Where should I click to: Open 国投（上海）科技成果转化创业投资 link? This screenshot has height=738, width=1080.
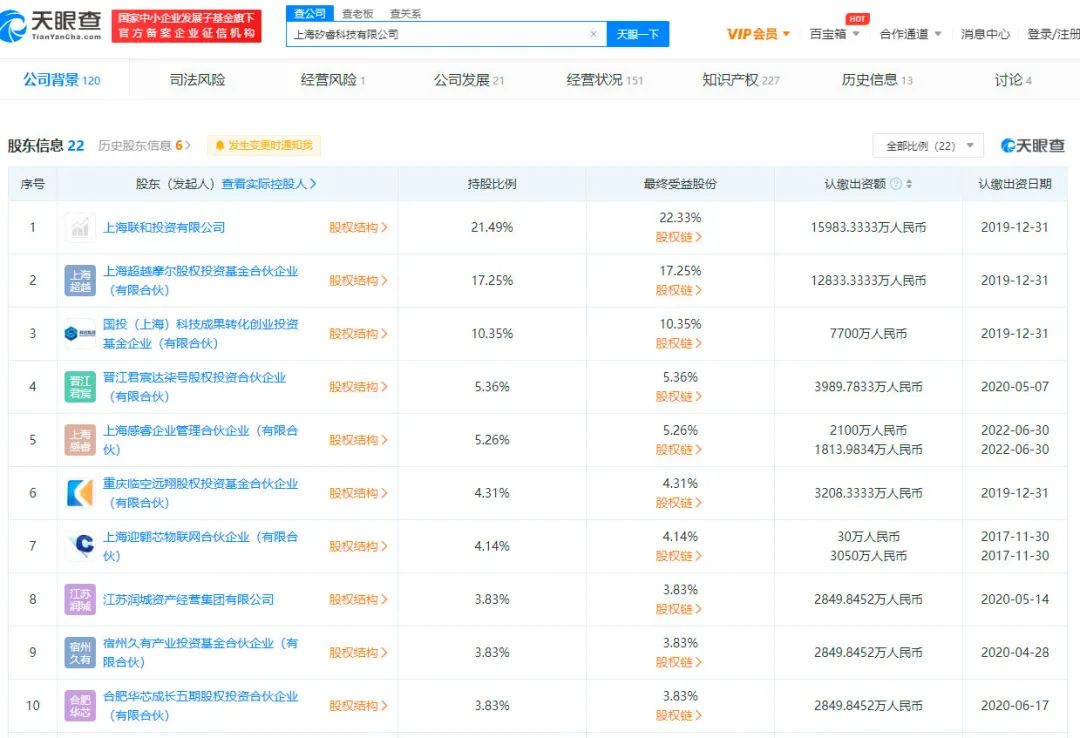200,334
